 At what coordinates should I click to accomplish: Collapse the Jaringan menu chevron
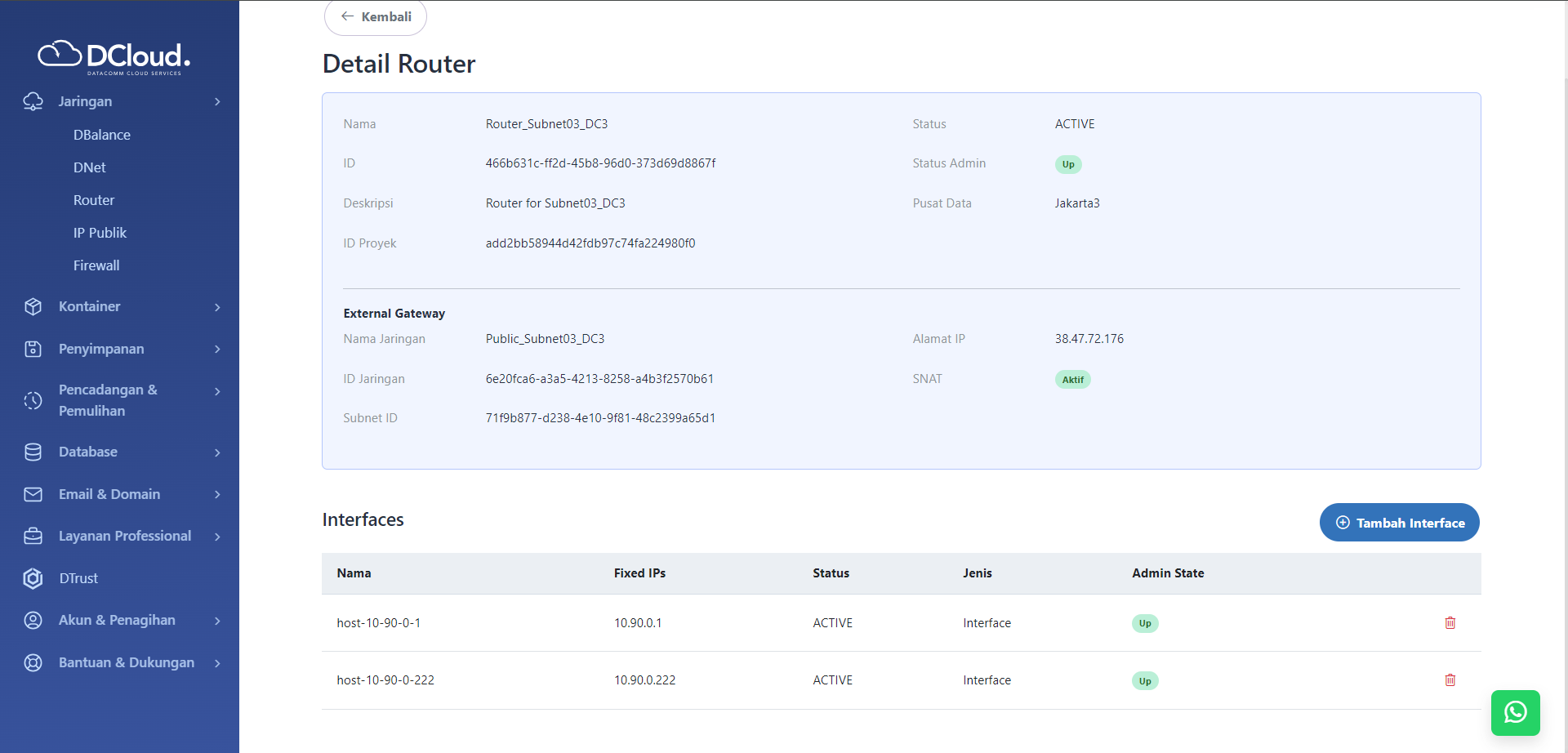[217, 101]
